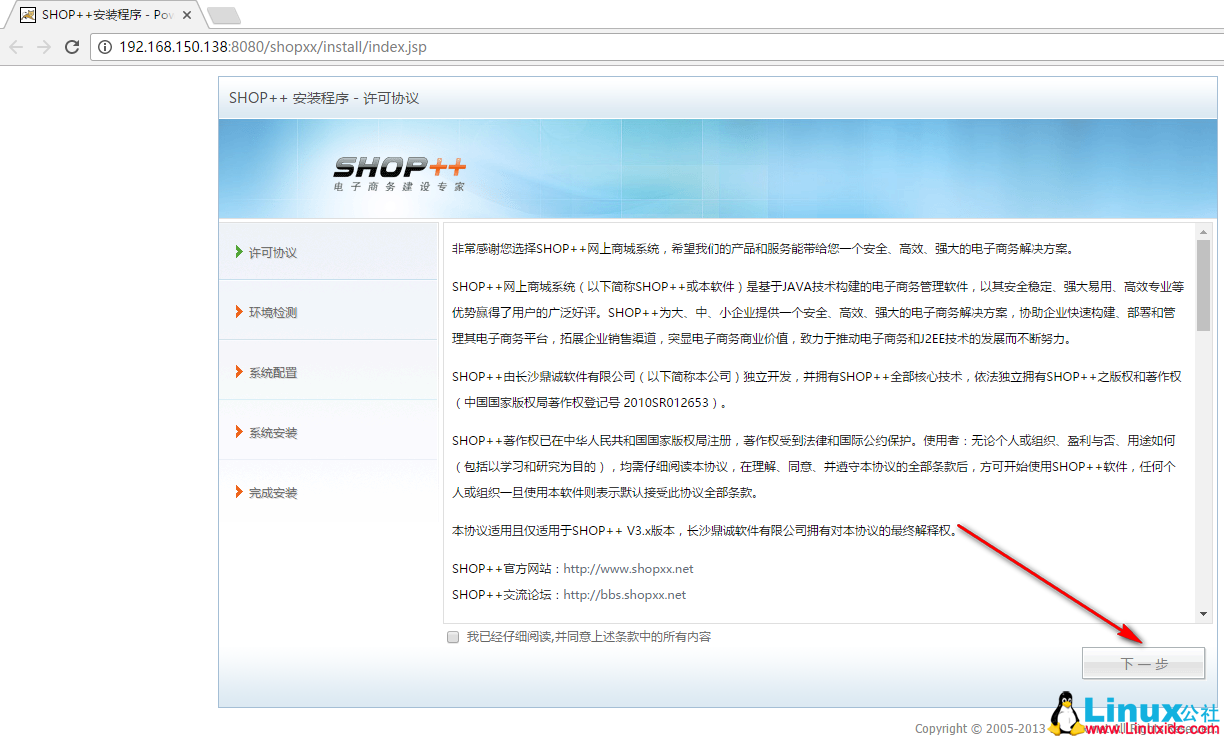Click the SHOP++ tab favicon
Screen dimensions: 1224x739
point(28,15)
